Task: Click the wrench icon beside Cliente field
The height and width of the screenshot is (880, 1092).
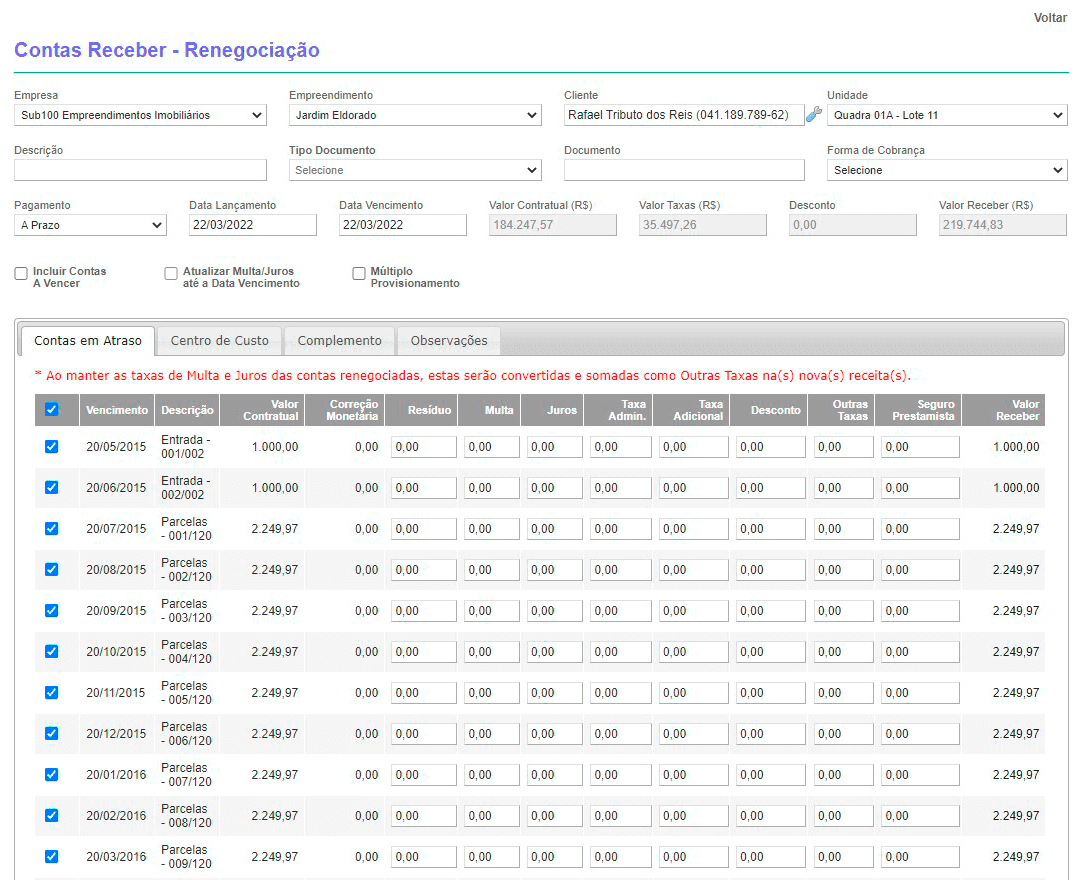Action: [814, 115]
